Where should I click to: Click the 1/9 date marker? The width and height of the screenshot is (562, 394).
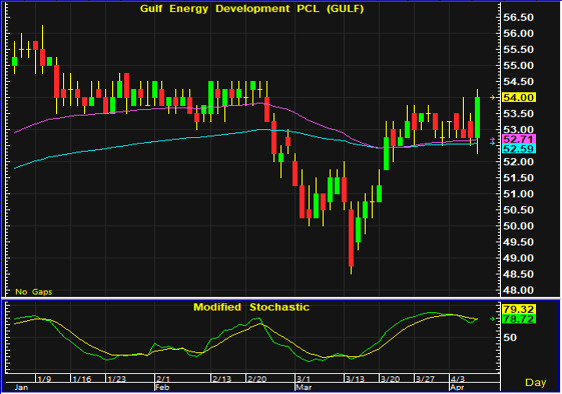point(44,379)
